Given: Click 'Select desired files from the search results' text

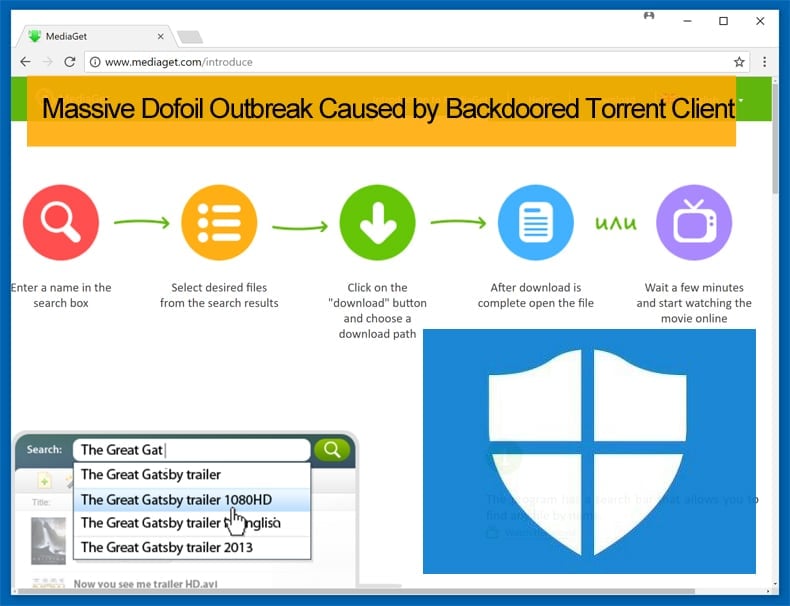Looking at the screenshot, I should point(219,295).
